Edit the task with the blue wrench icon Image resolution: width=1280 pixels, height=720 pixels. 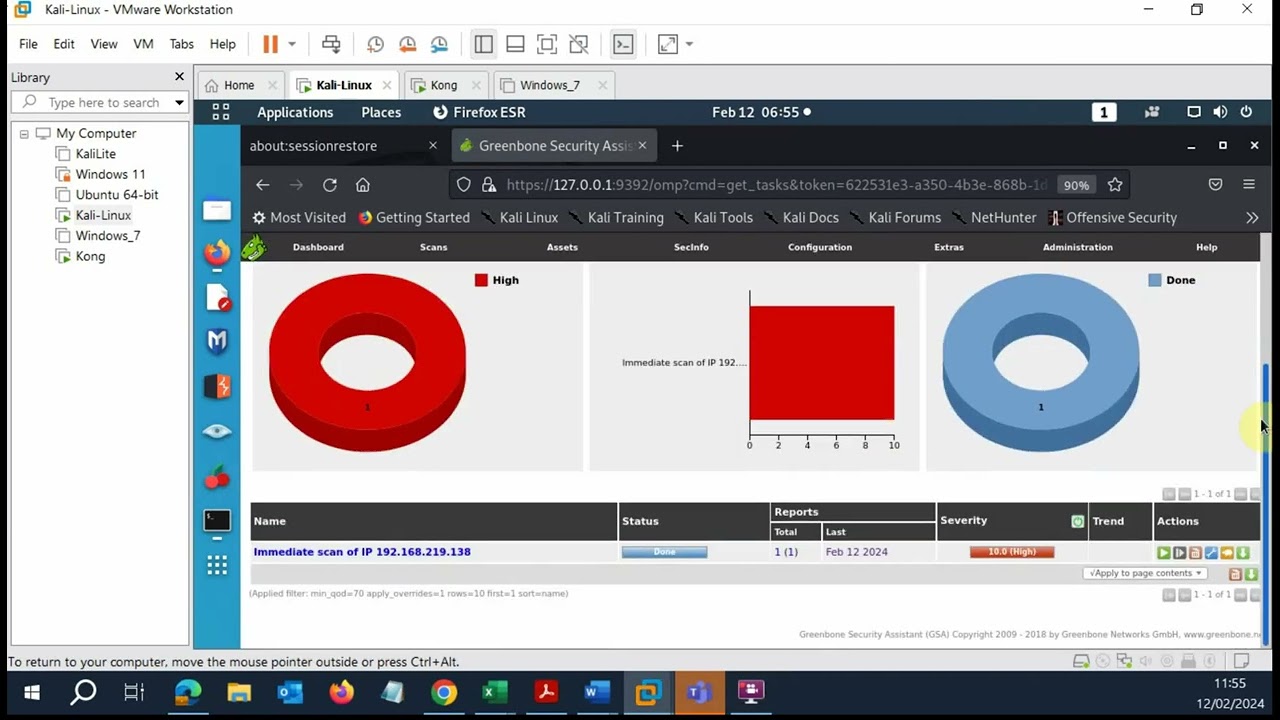1211,552
